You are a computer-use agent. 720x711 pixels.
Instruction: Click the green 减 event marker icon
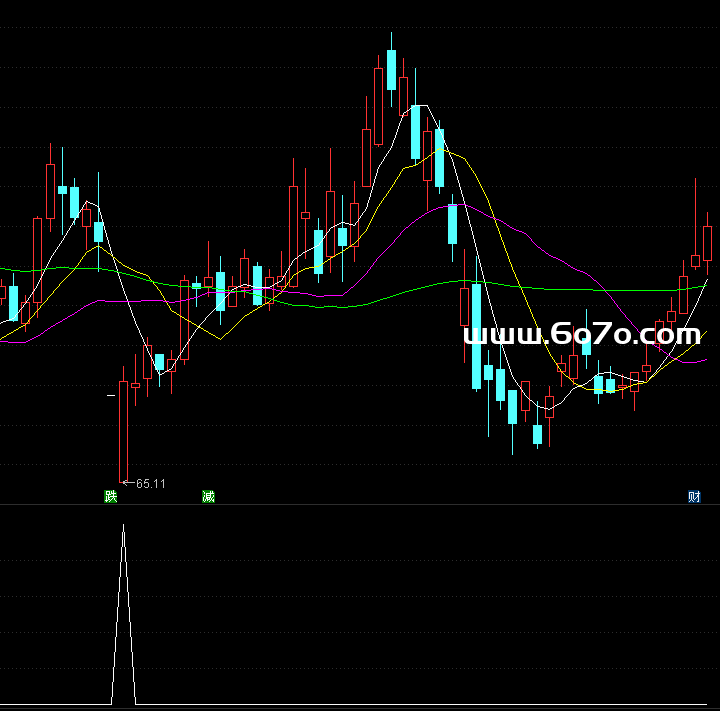point(208,496)
